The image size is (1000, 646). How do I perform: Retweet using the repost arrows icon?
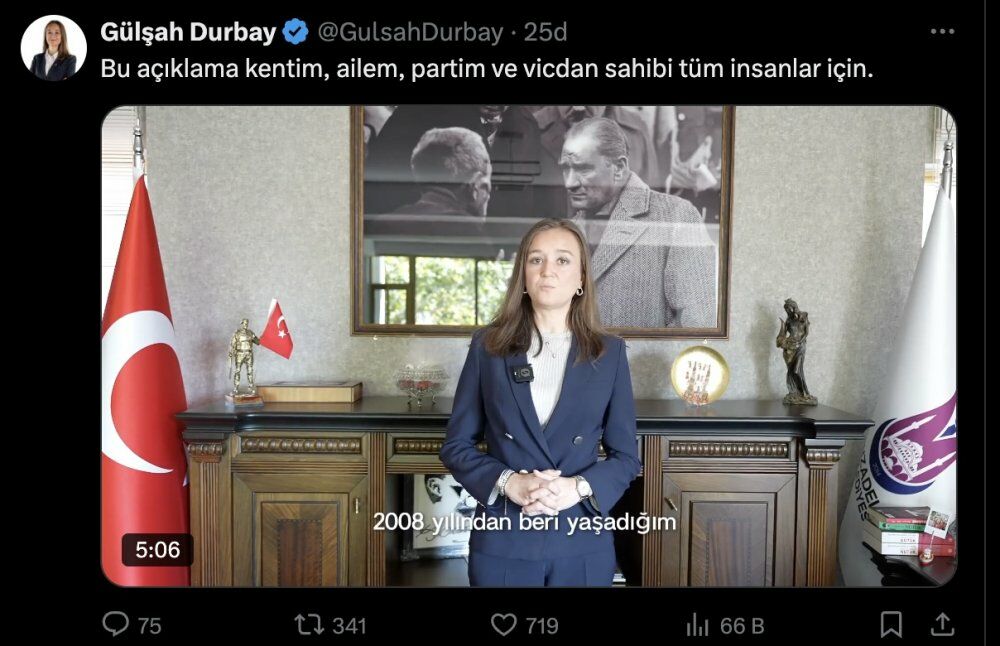pyautogui.click(x=309, y=625)
